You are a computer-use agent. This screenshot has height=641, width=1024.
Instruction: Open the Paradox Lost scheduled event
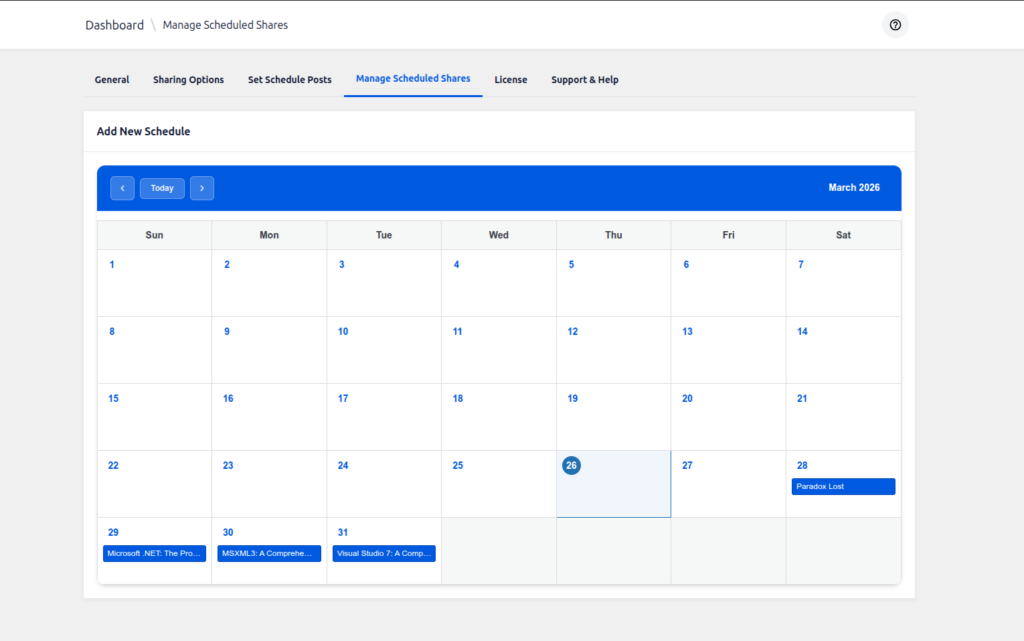pos(843,487)
